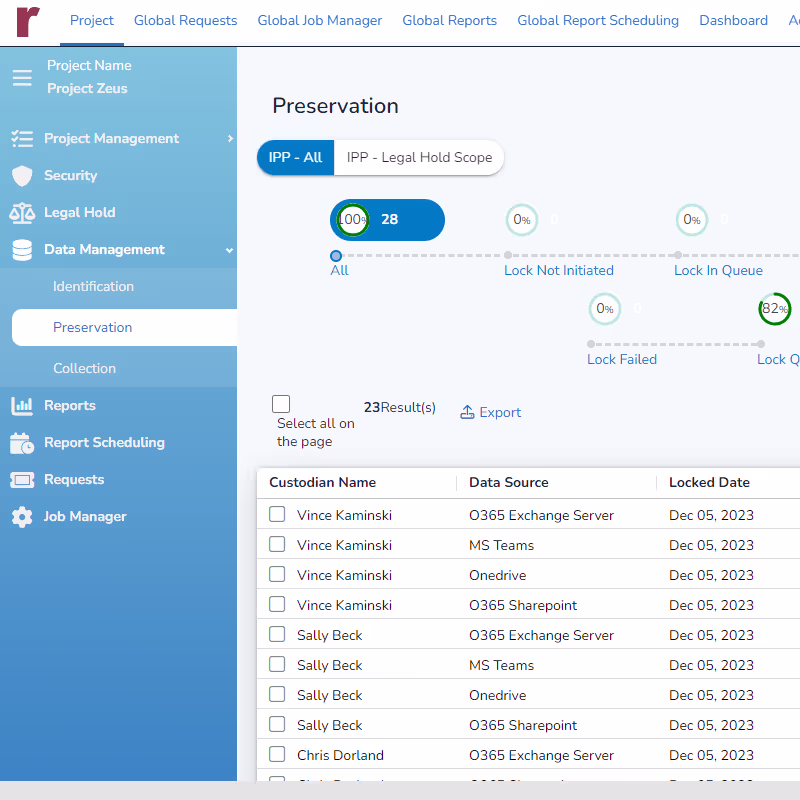Open the Global Report Scheduling tab
Image resolution: width=800 pixels, height=800 pixels.
coord(598,20)
